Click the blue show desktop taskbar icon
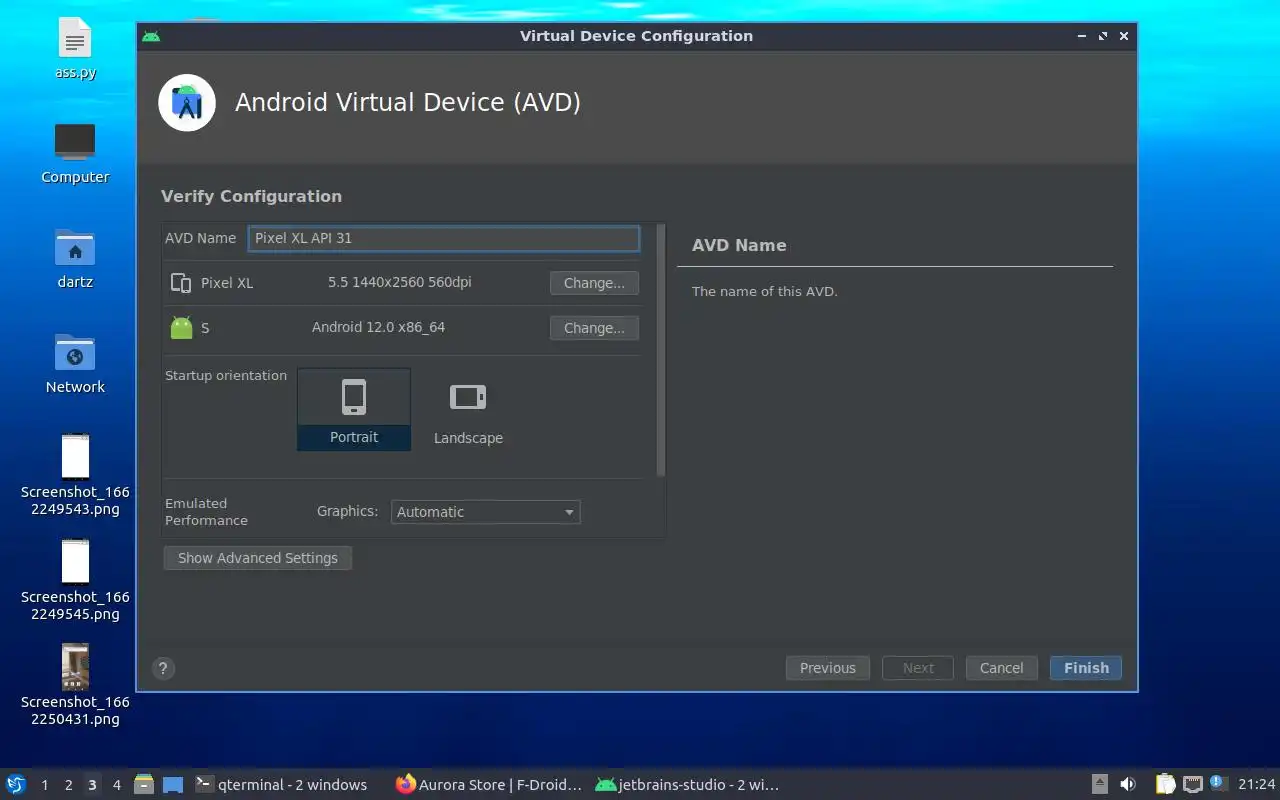Image resolution: width=1280 pixels, height=800 pixels. click(173, 785)
